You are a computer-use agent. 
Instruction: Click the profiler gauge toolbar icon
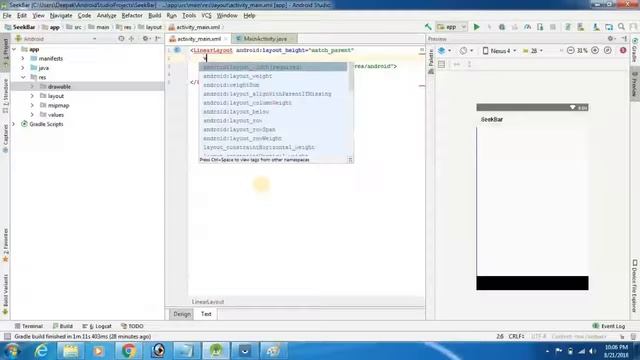pyautogui.click(x=527, y=27)
